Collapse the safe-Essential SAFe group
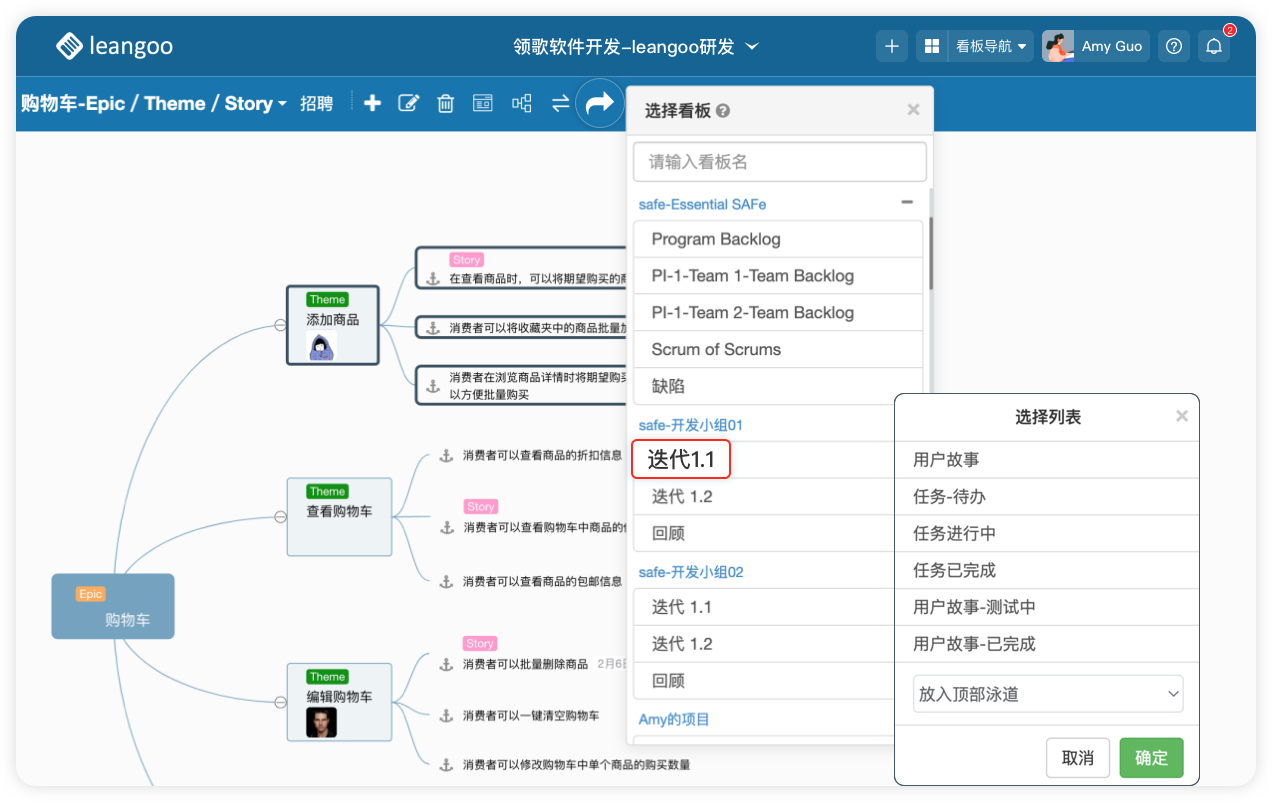1272x802 pixels. (x=906, y=203)
